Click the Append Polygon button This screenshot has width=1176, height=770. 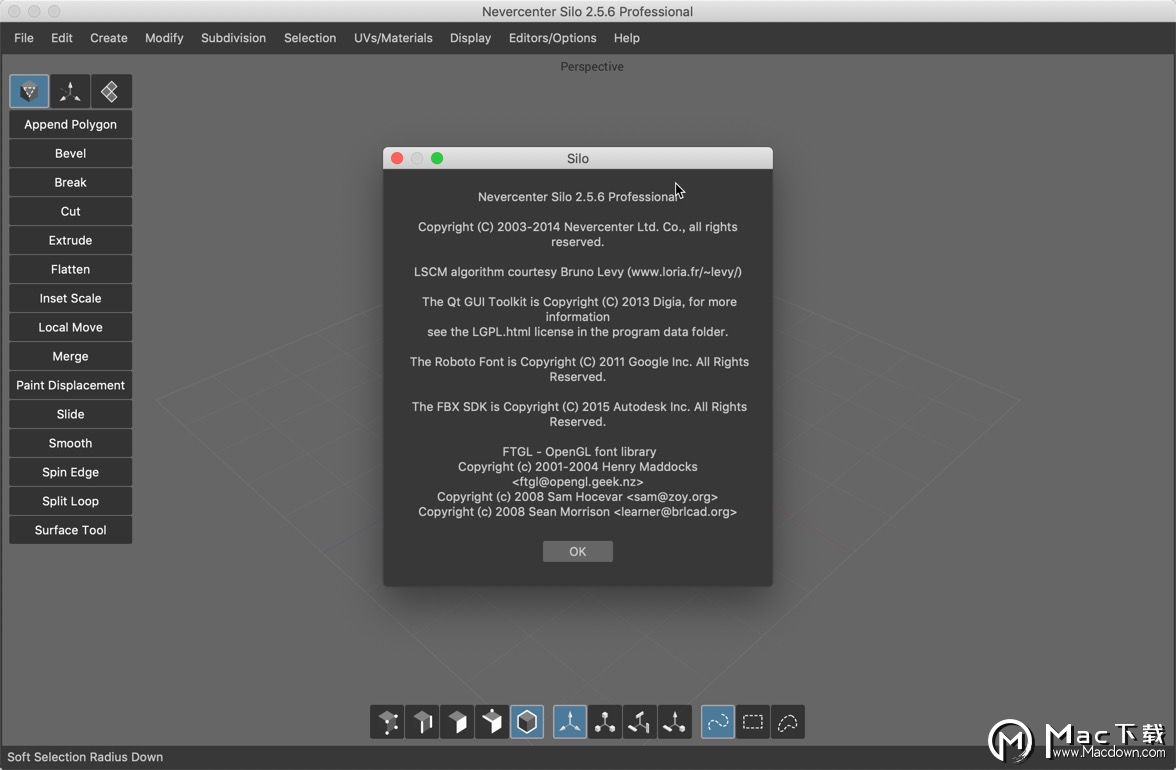pyautogui.click(x=70, y=124)
